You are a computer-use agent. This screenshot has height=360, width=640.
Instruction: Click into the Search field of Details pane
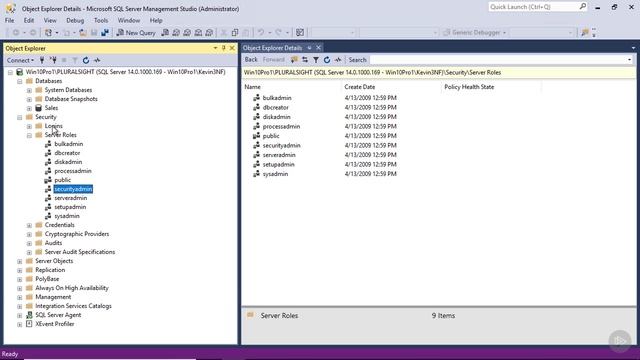(x=498, y=60)
